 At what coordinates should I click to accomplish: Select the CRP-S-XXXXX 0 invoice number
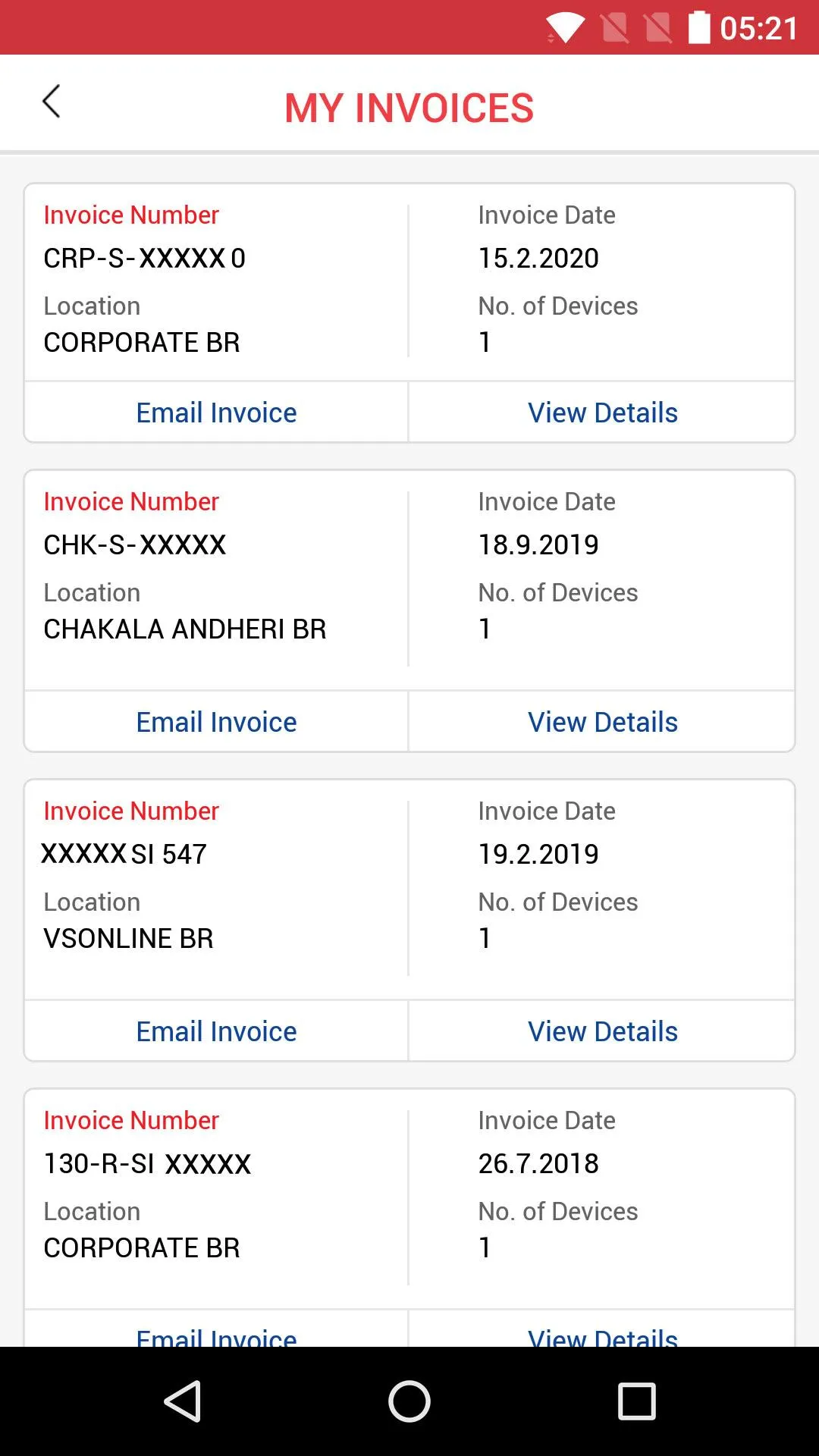[x=144, y=259]
